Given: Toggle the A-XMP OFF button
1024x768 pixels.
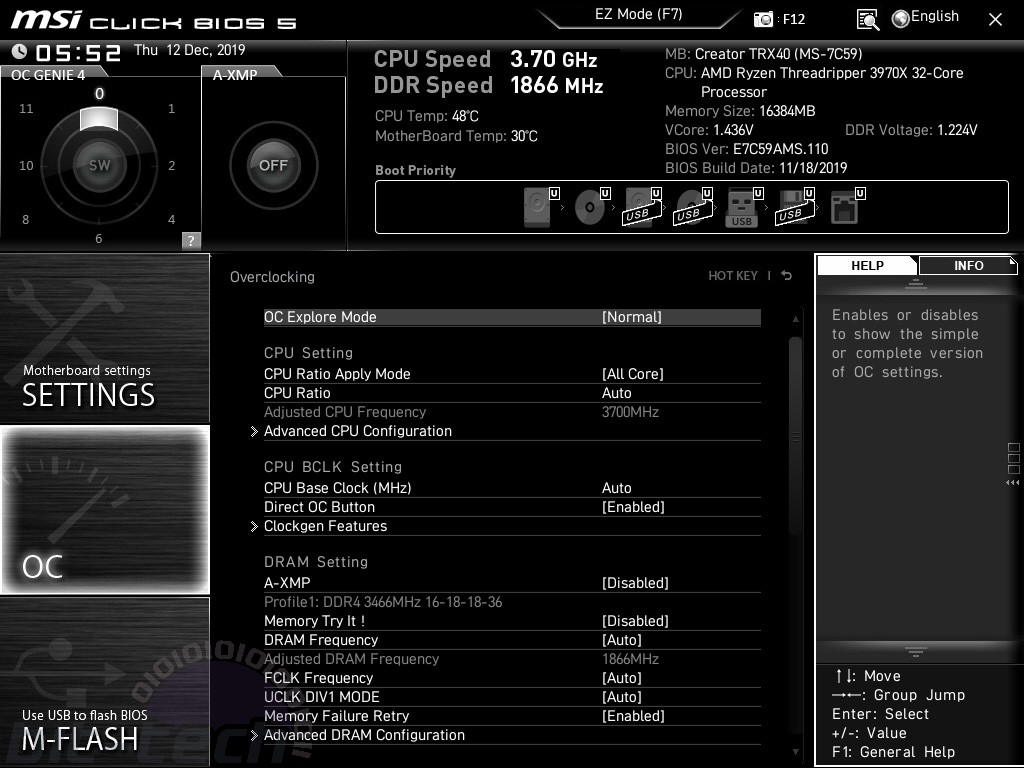Looking at the screenshot, I should click(x=273, y=165).
